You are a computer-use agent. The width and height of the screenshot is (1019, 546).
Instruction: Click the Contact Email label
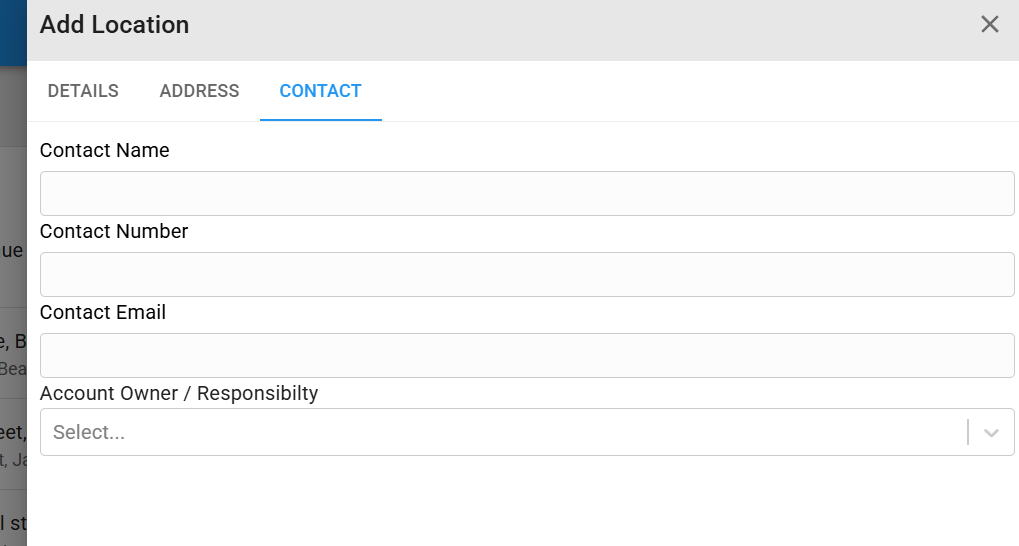[x=103, y=313]
